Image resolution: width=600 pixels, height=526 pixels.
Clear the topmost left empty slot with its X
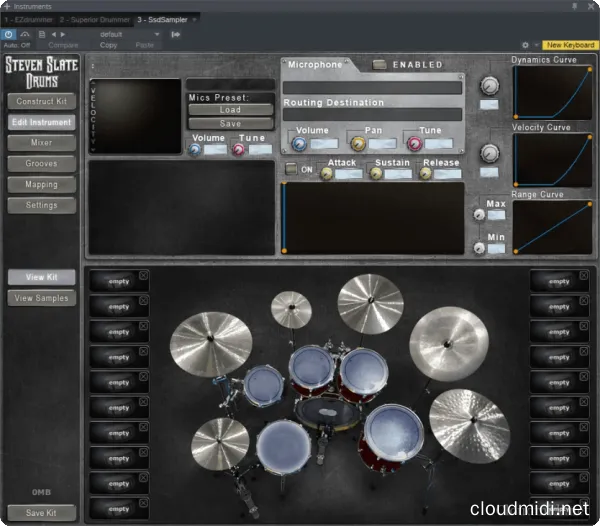tap(143, 275)
